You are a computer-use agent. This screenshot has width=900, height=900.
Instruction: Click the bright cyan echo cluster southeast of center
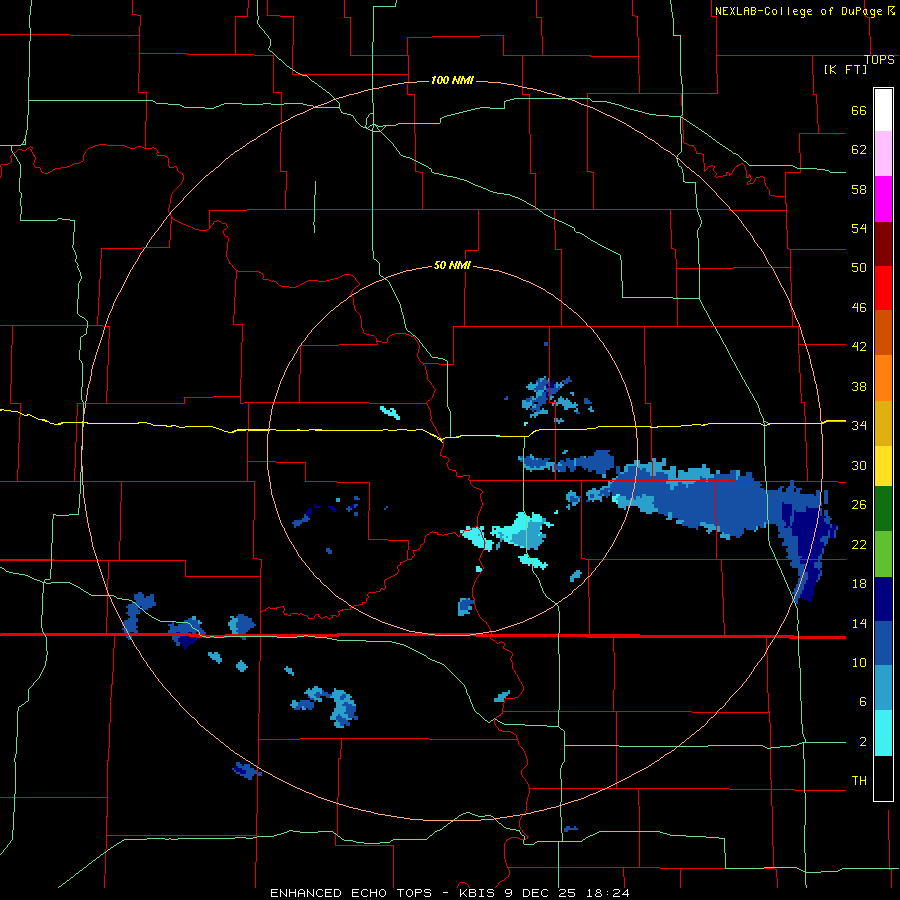(x=519, y=531)
